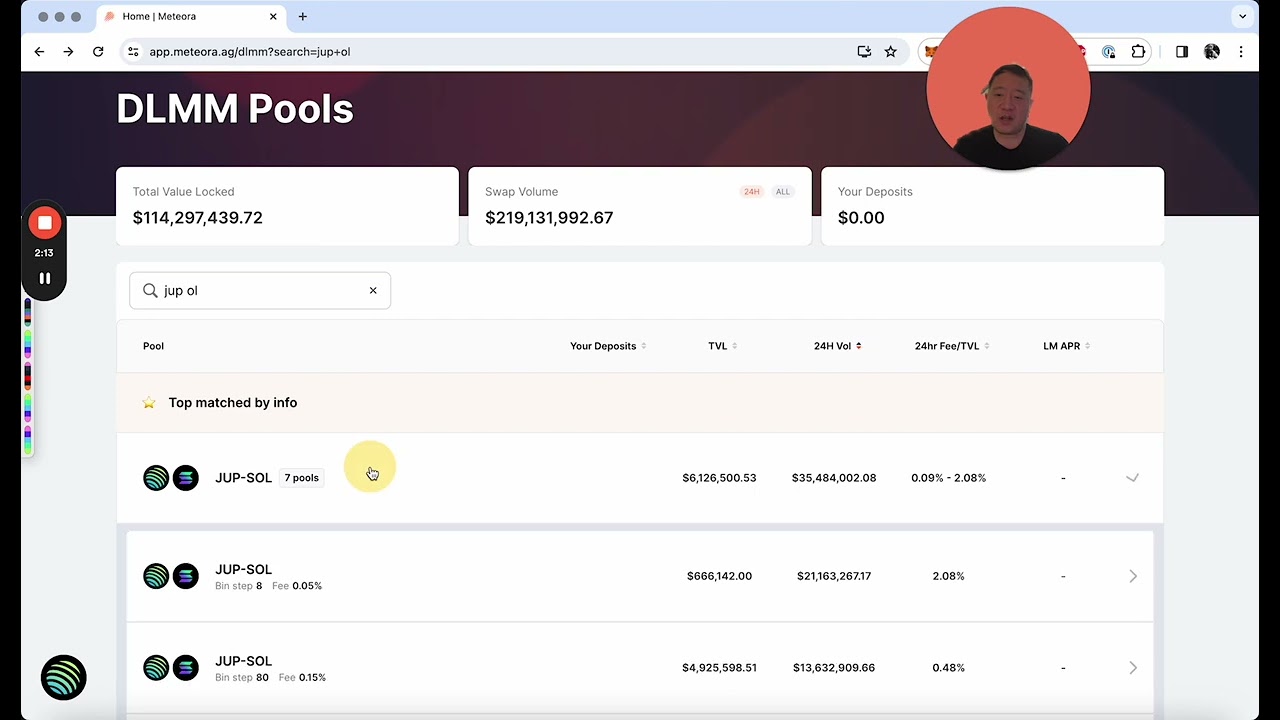
Task: Go forward in browser history
Action: [x=68, y=52]
